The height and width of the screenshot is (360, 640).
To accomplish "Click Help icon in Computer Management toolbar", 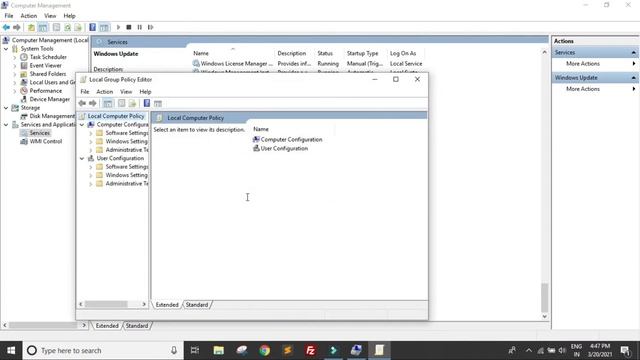I will coord(93,27).
